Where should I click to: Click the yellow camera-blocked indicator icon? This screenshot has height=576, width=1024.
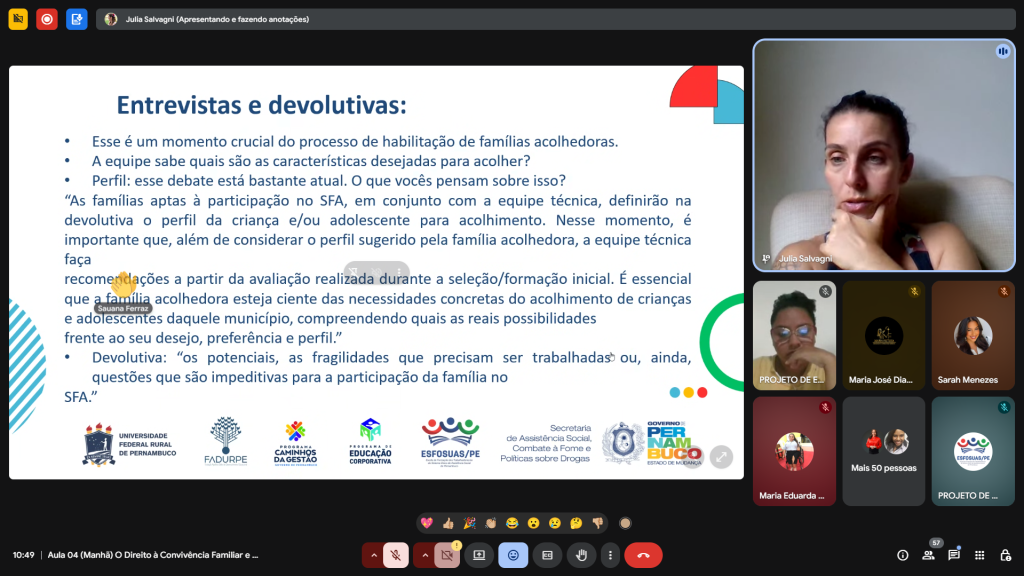(x=18, y=19)
